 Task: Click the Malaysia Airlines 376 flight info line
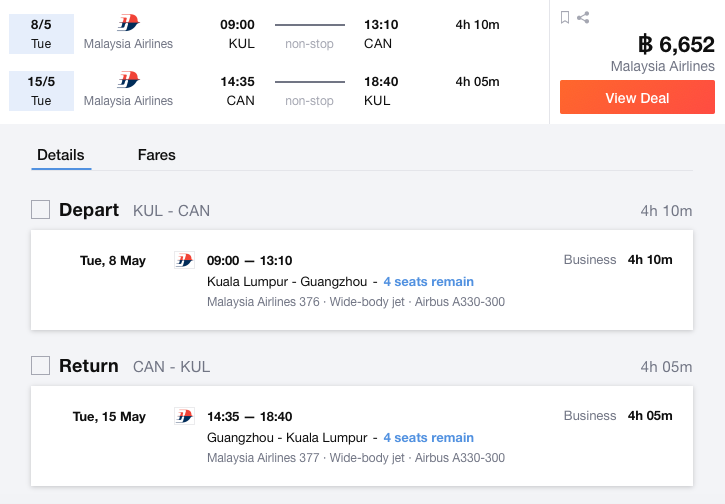coord(356,302)
